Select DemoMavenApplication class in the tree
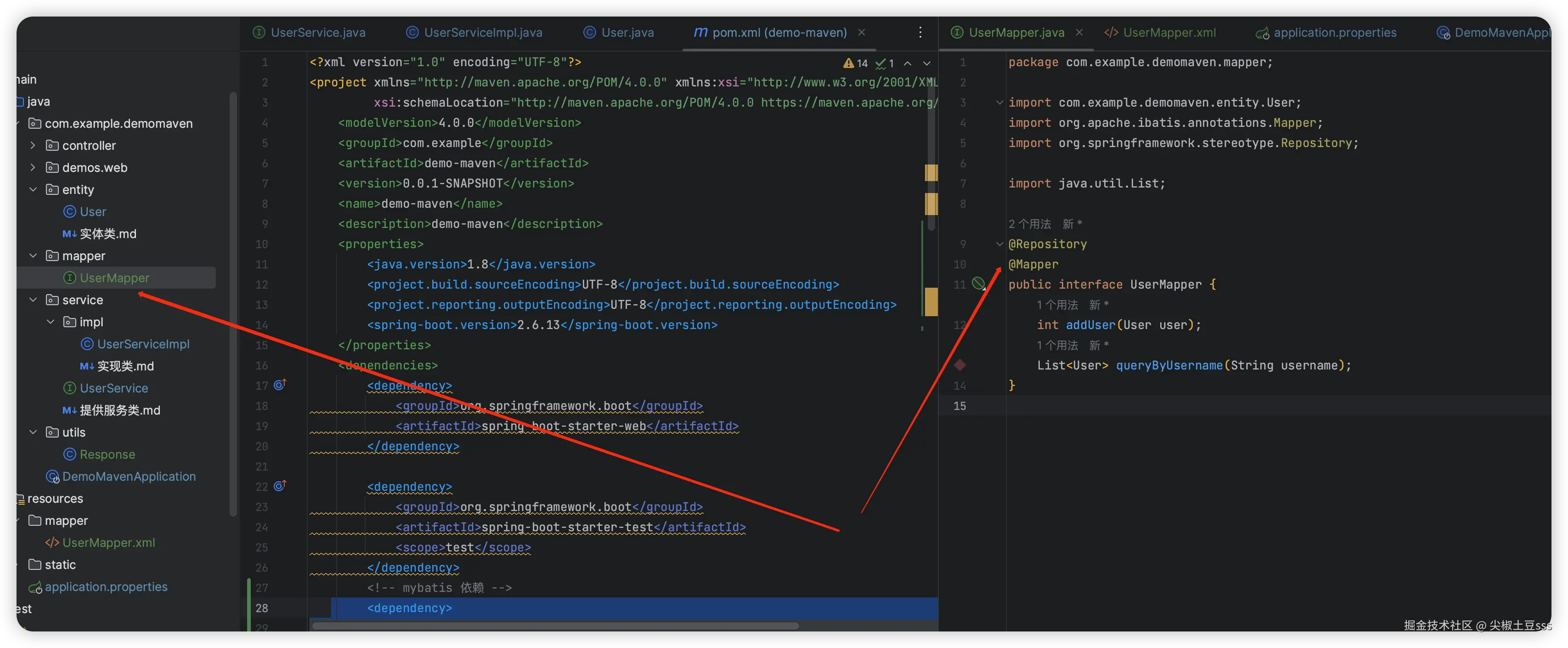The height and width of the screenshot is (648, 1568). point(129,476)
